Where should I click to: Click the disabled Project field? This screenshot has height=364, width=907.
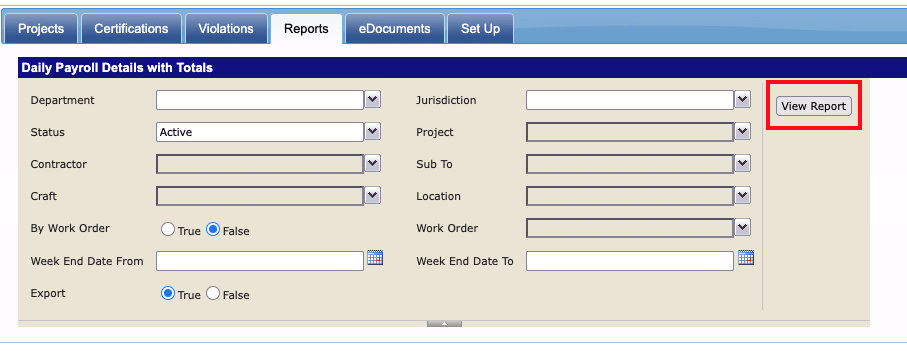coord(630,132)
